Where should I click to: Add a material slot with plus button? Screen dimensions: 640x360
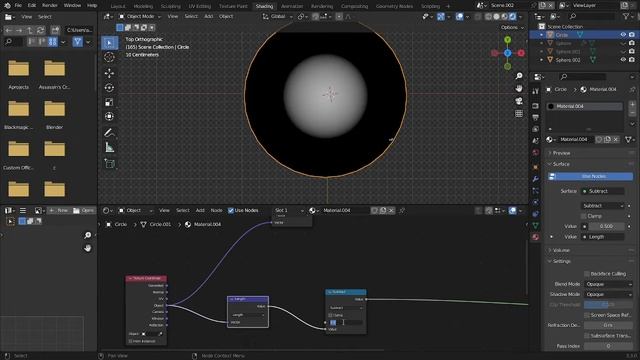coord(632,104)
